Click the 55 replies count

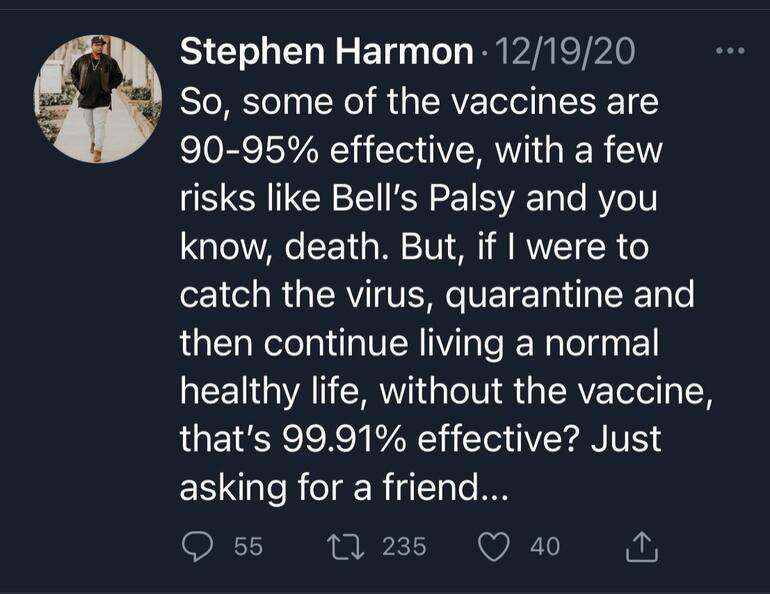(248, 546)
